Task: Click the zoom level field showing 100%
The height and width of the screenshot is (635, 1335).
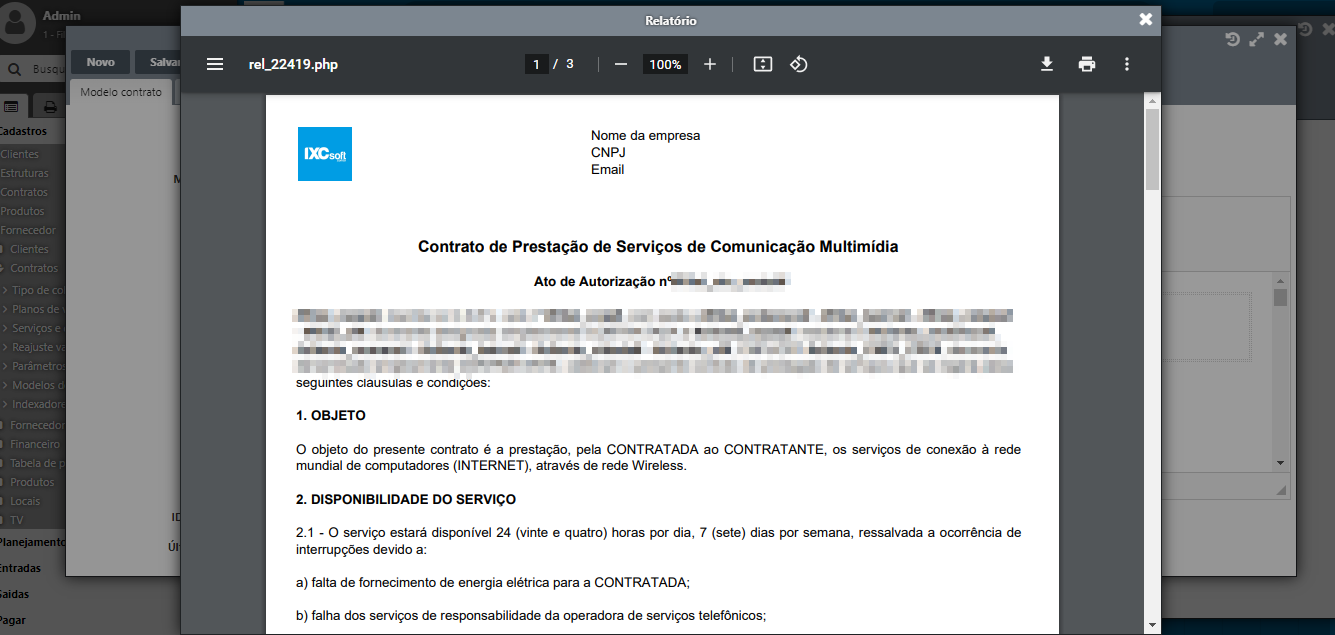Action: [665, 64]
